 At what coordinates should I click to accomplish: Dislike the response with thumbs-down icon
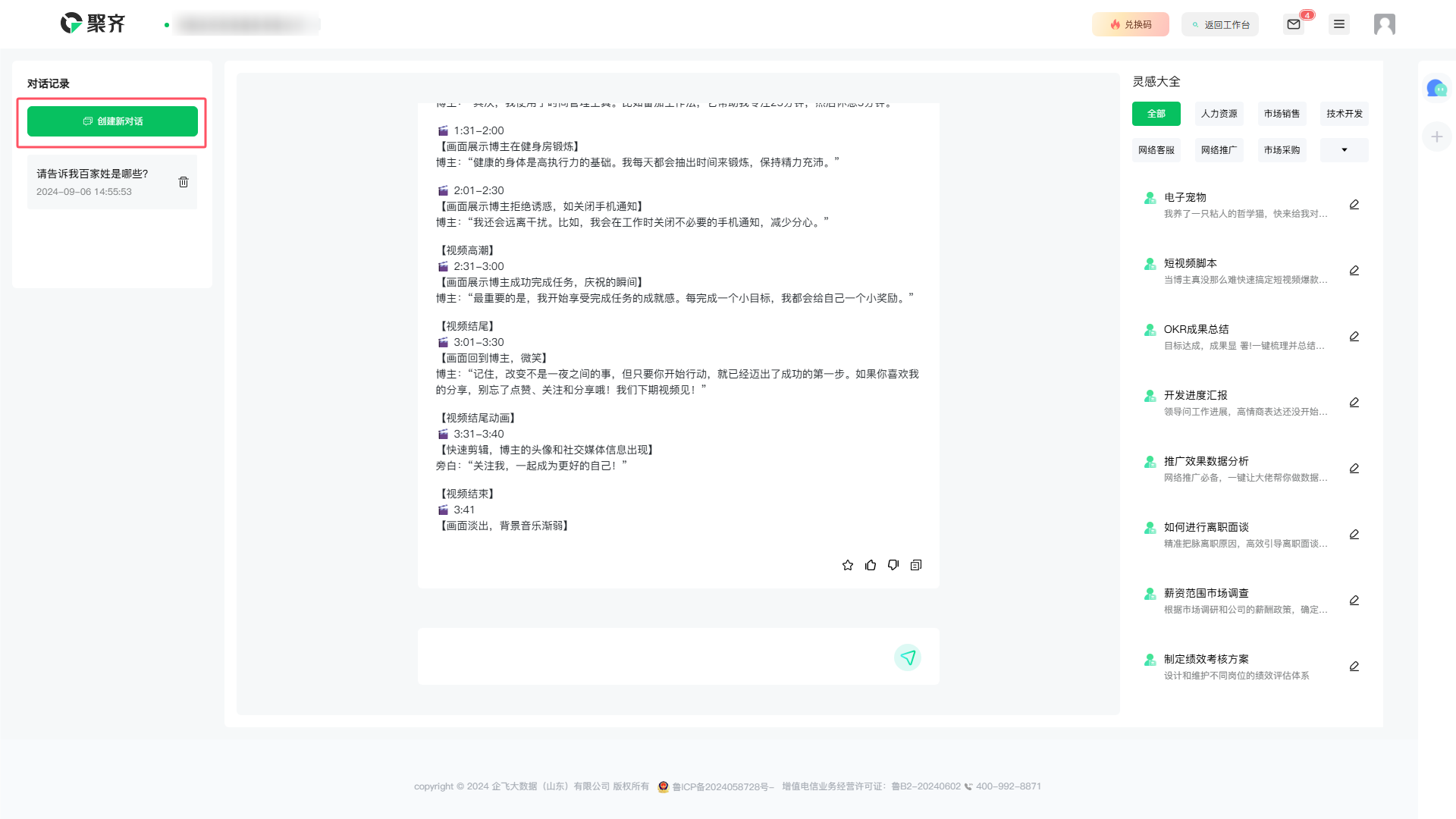[893, 565]
